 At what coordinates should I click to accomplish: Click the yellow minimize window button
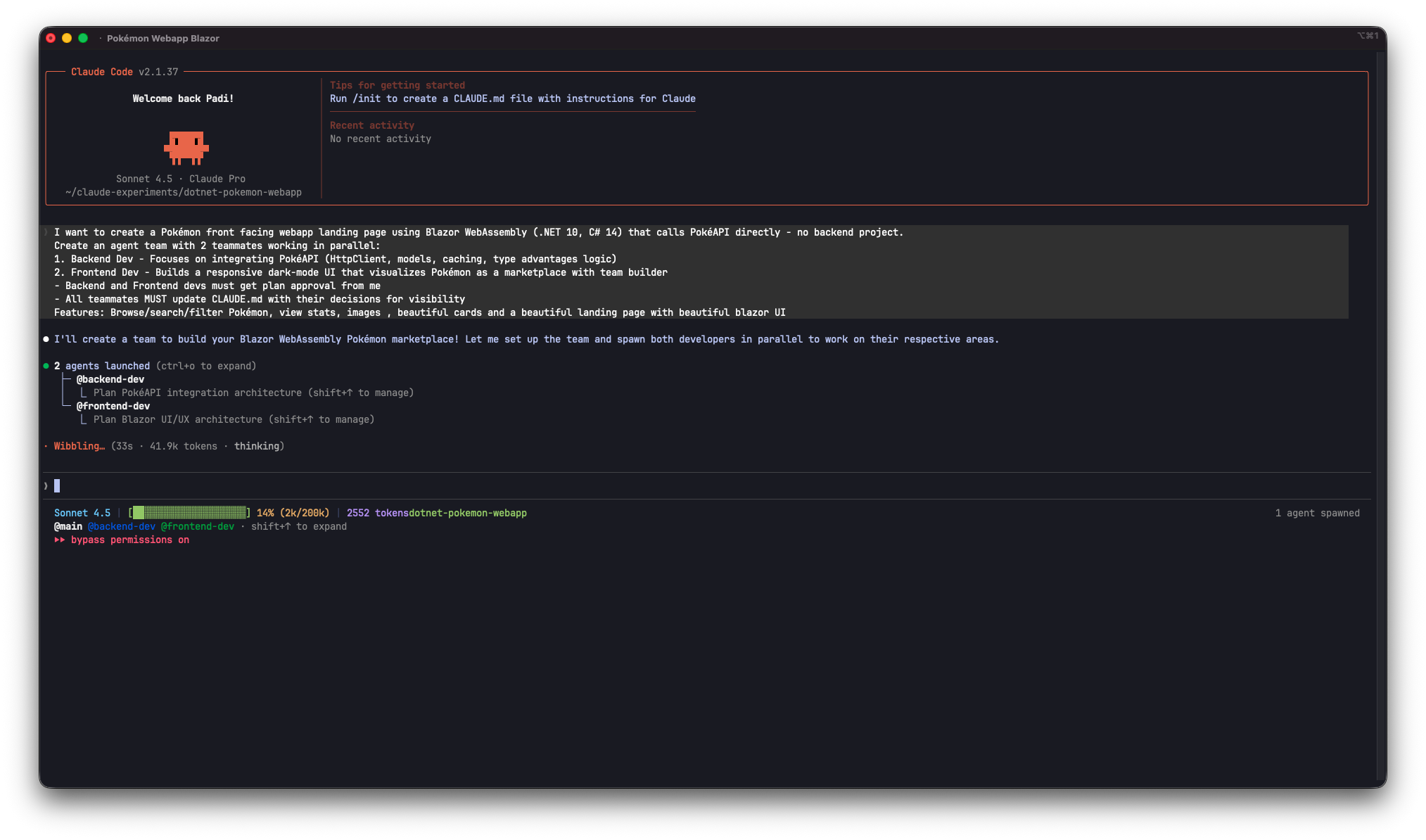[67, 38]
